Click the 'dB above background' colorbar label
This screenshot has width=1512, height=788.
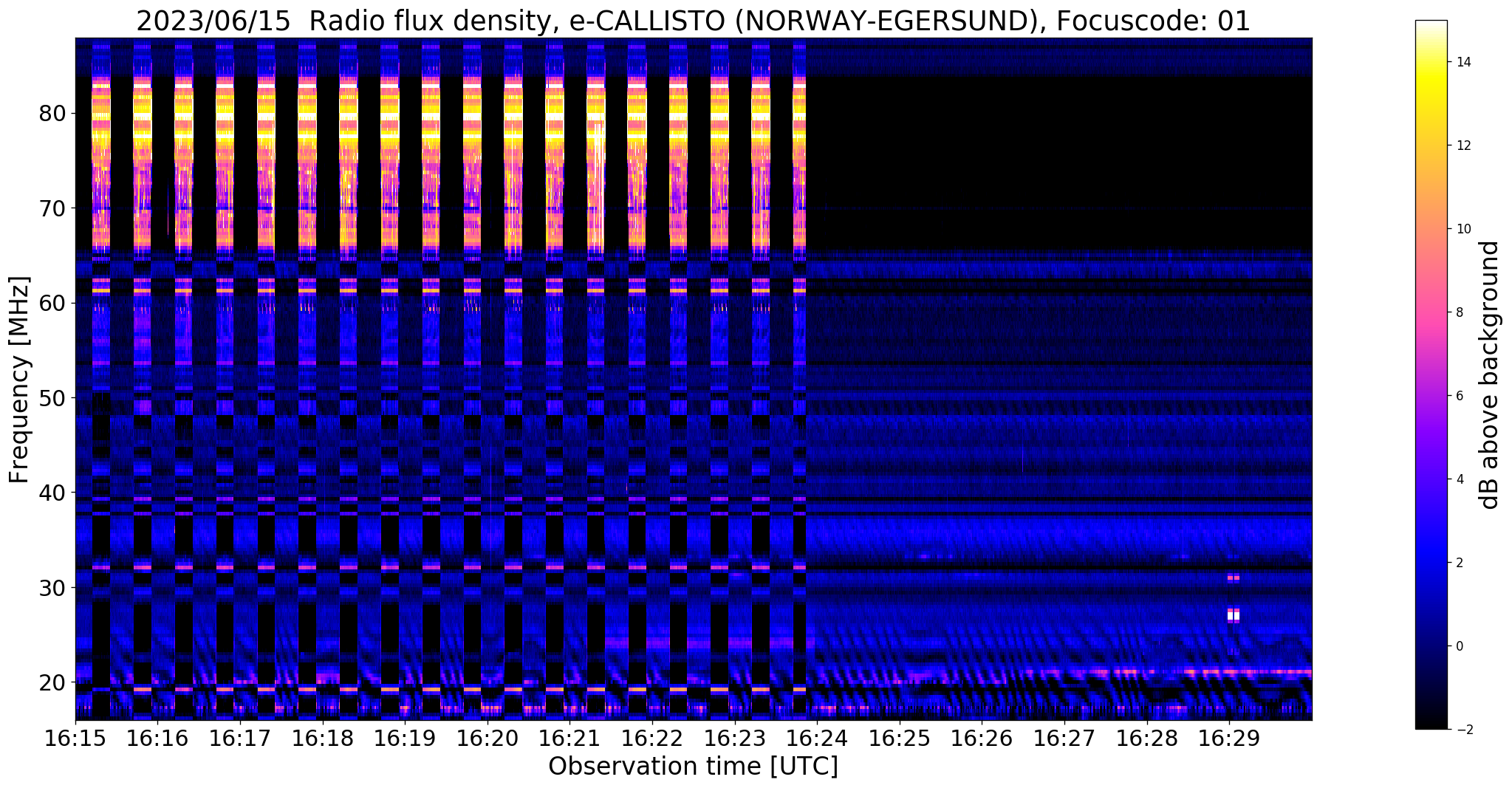1490,375
